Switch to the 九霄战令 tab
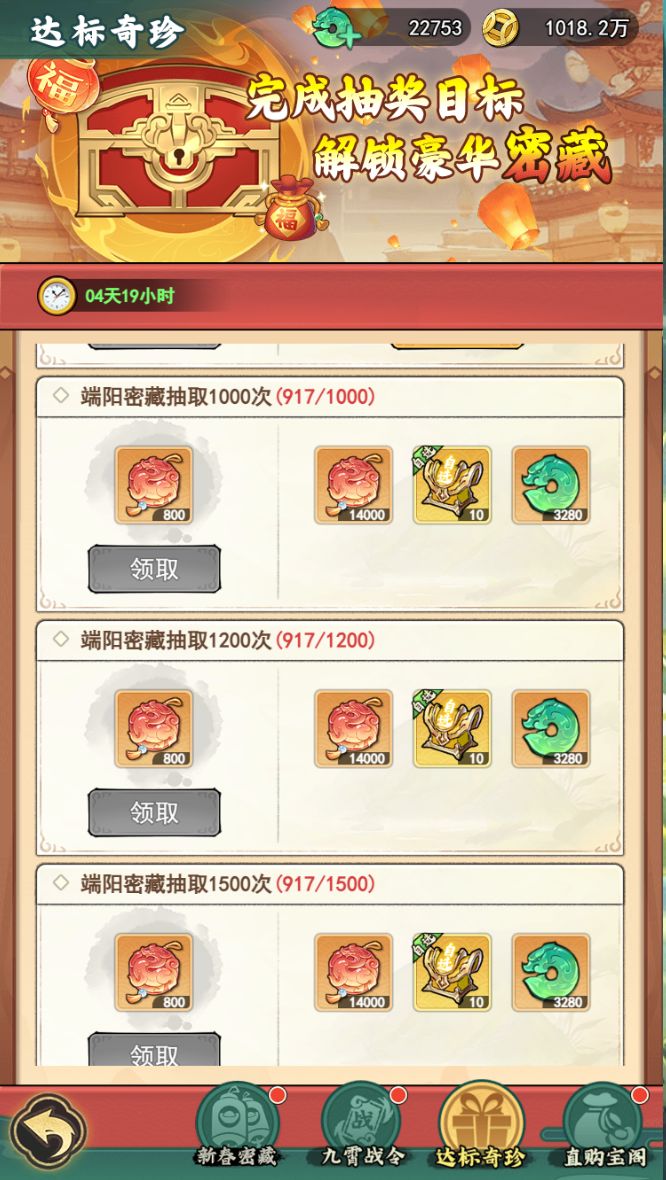Image resolution: width=666 pixels, height=1180 pixels. coord(359,1125)
